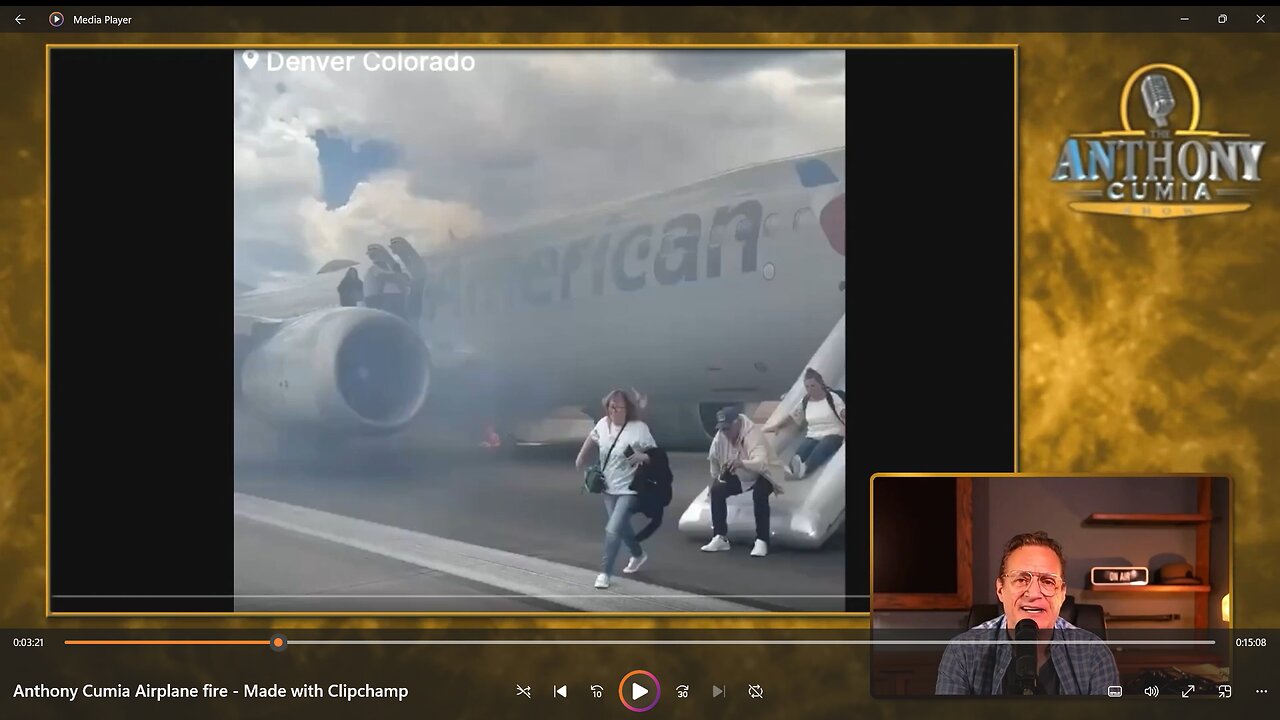Image resolution: width=1280 pixels, height=720 pixels.
Task: Go to the previous track
Action: (x=560, y=691)
